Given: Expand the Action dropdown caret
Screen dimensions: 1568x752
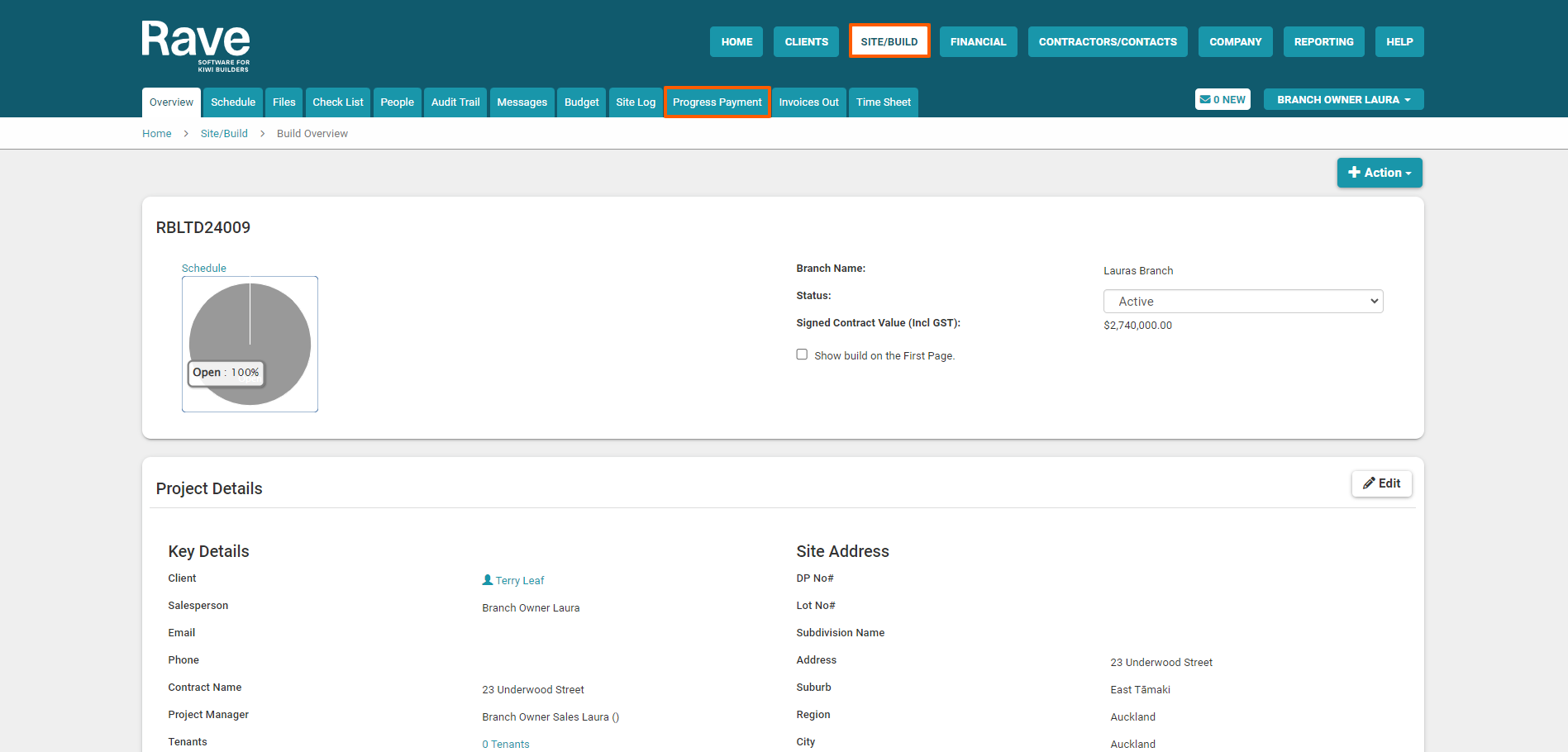Looking at the screenshot, I should point(1408,174).
